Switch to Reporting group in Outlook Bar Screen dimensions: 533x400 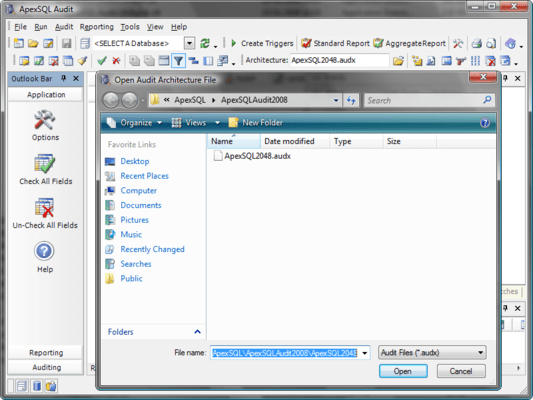tap(46, 353)
